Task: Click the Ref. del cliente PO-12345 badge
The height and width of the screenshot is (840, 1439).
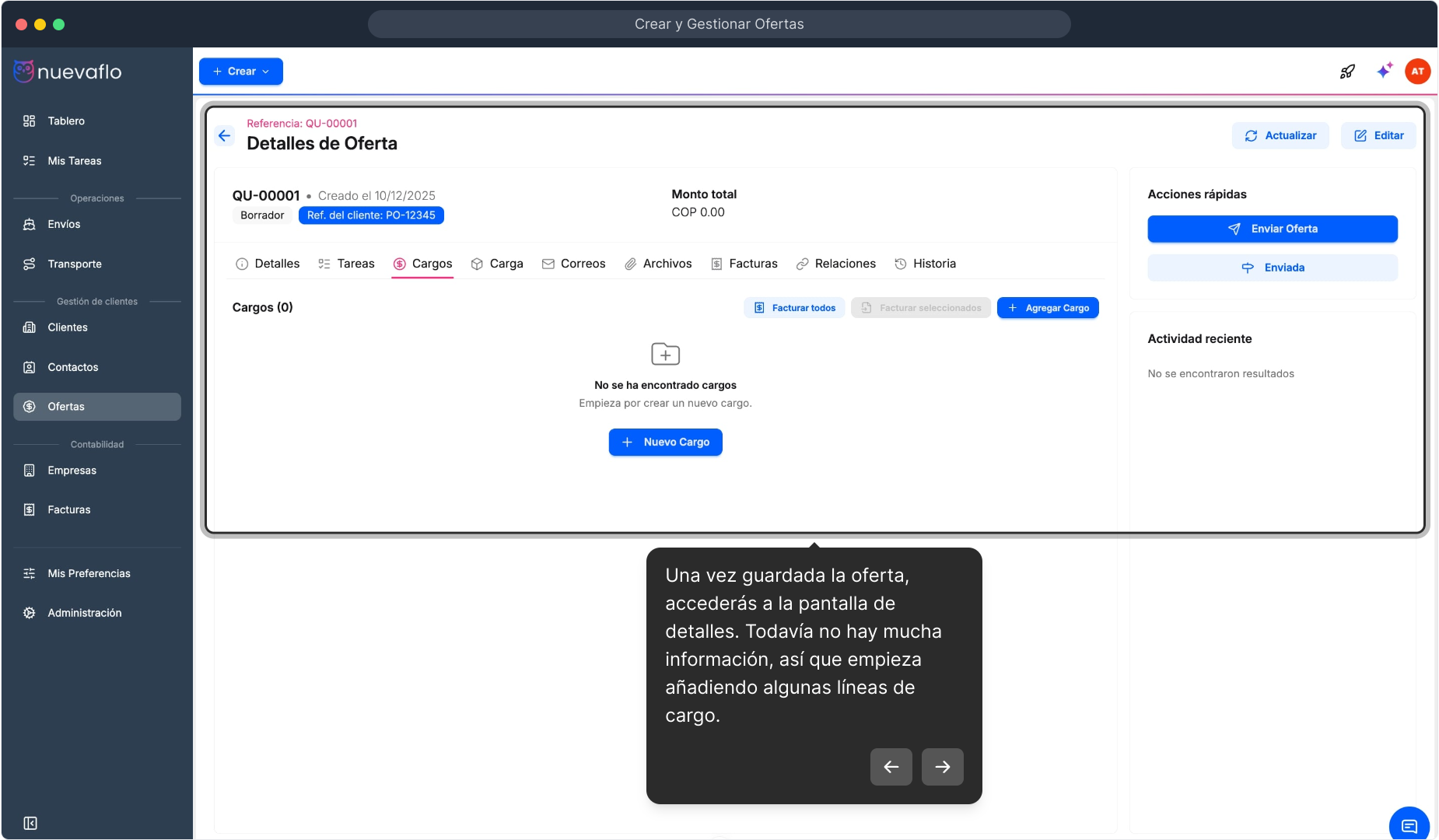Action: [x=371, y=215]
